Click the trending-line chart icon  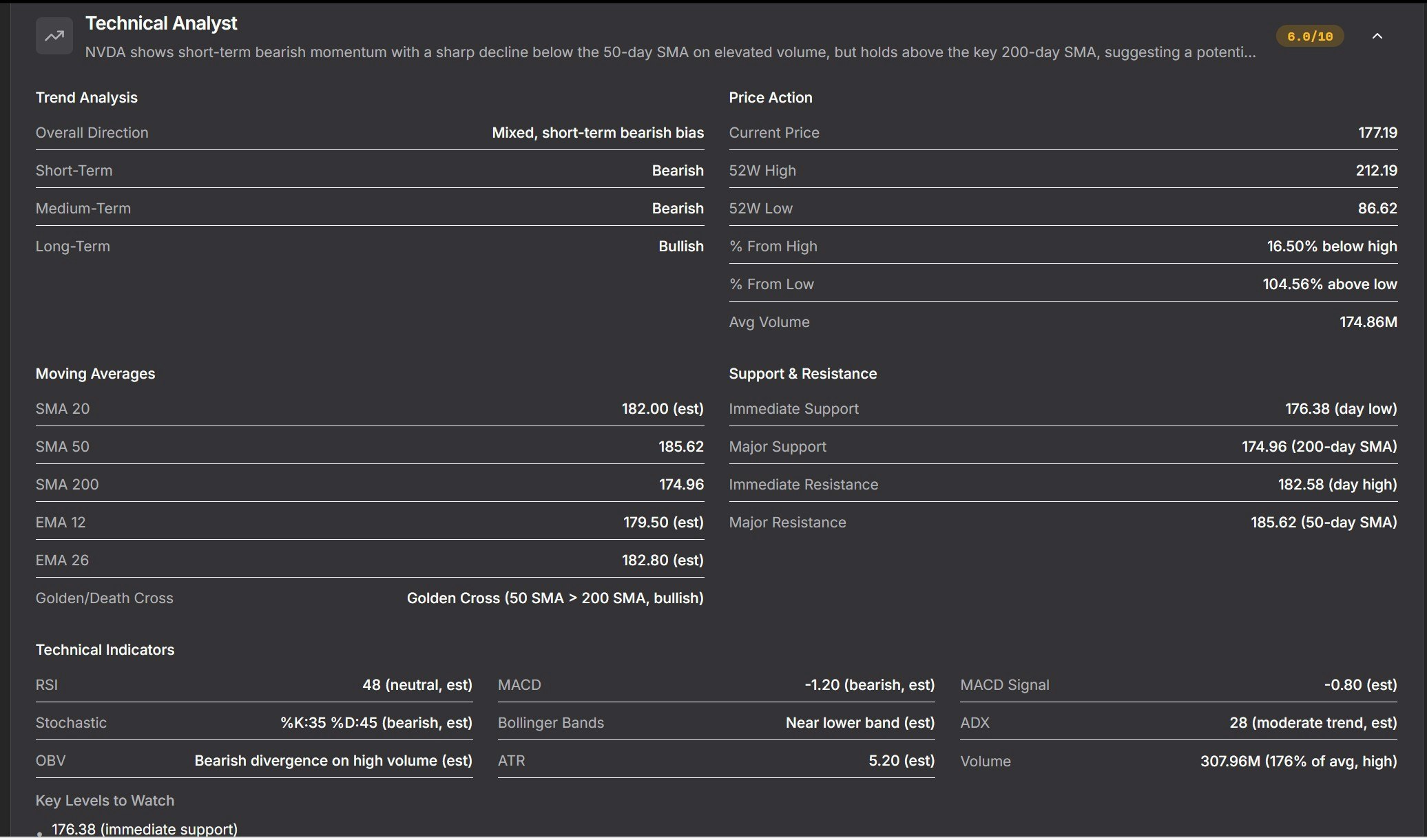(x=54, y=34)
